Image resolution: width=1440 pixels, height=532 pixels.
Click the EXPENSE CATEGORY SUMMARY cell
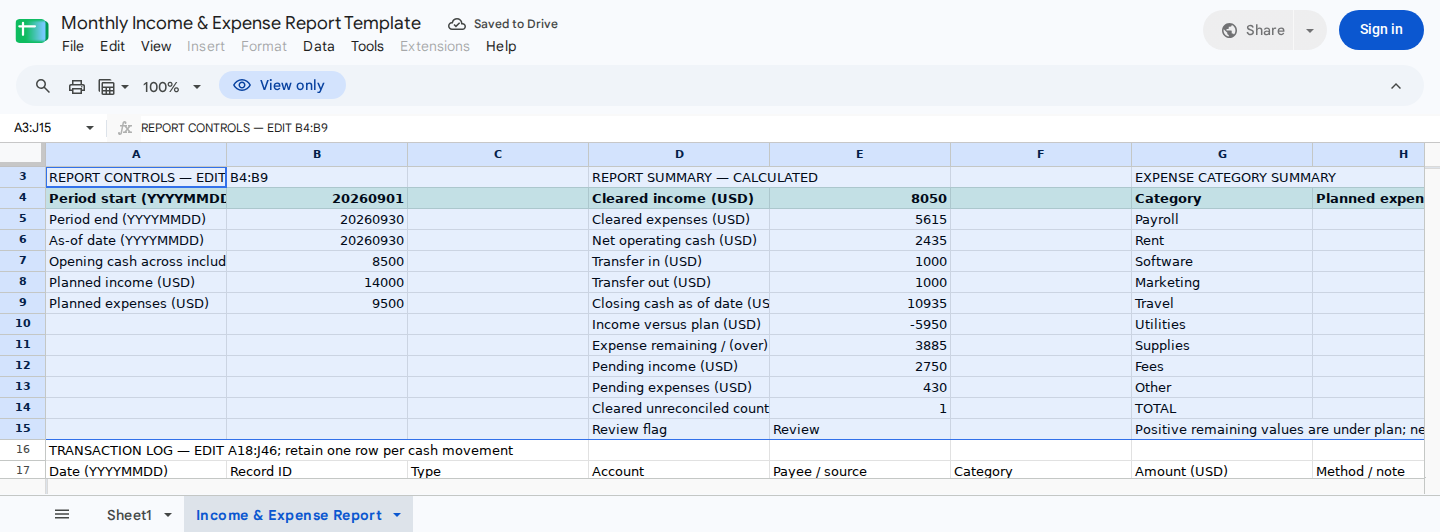[x=1222, y=177]
